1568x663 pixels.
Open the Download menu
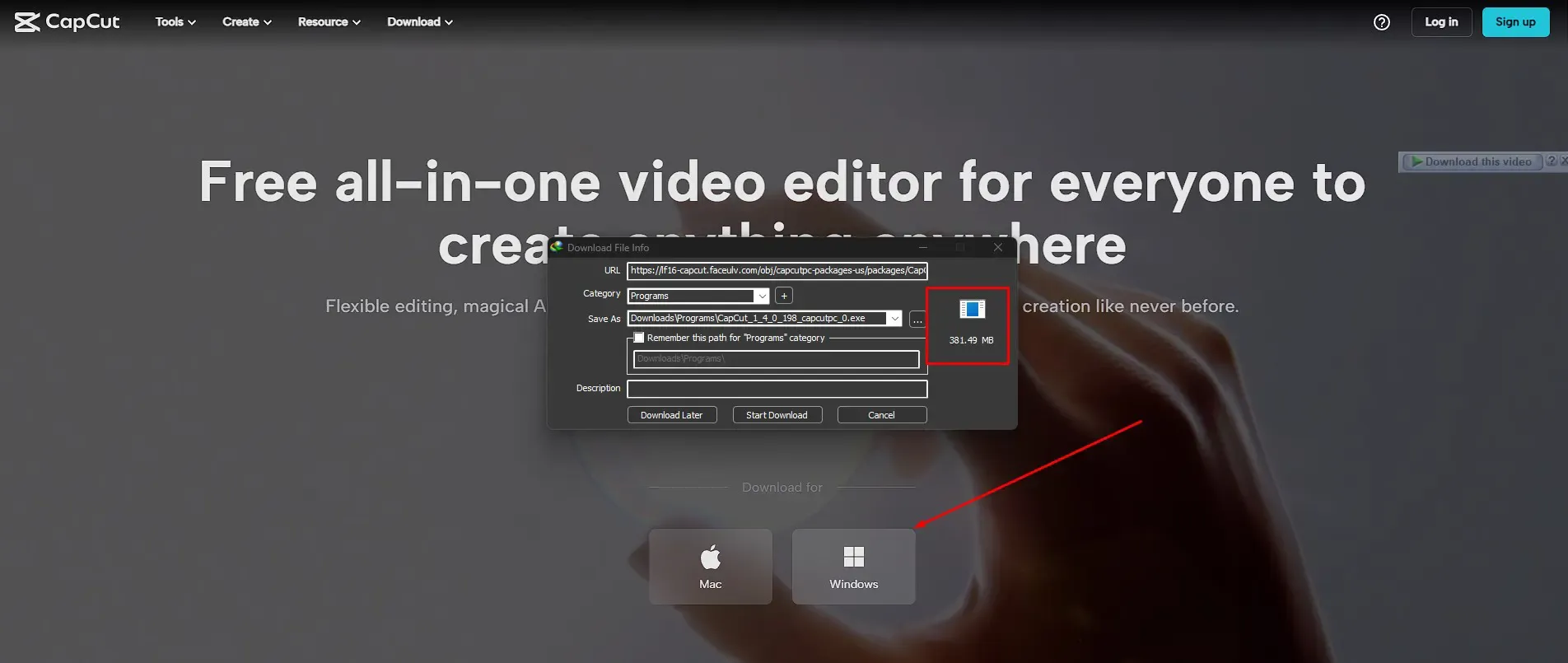(x=420, y=22)
